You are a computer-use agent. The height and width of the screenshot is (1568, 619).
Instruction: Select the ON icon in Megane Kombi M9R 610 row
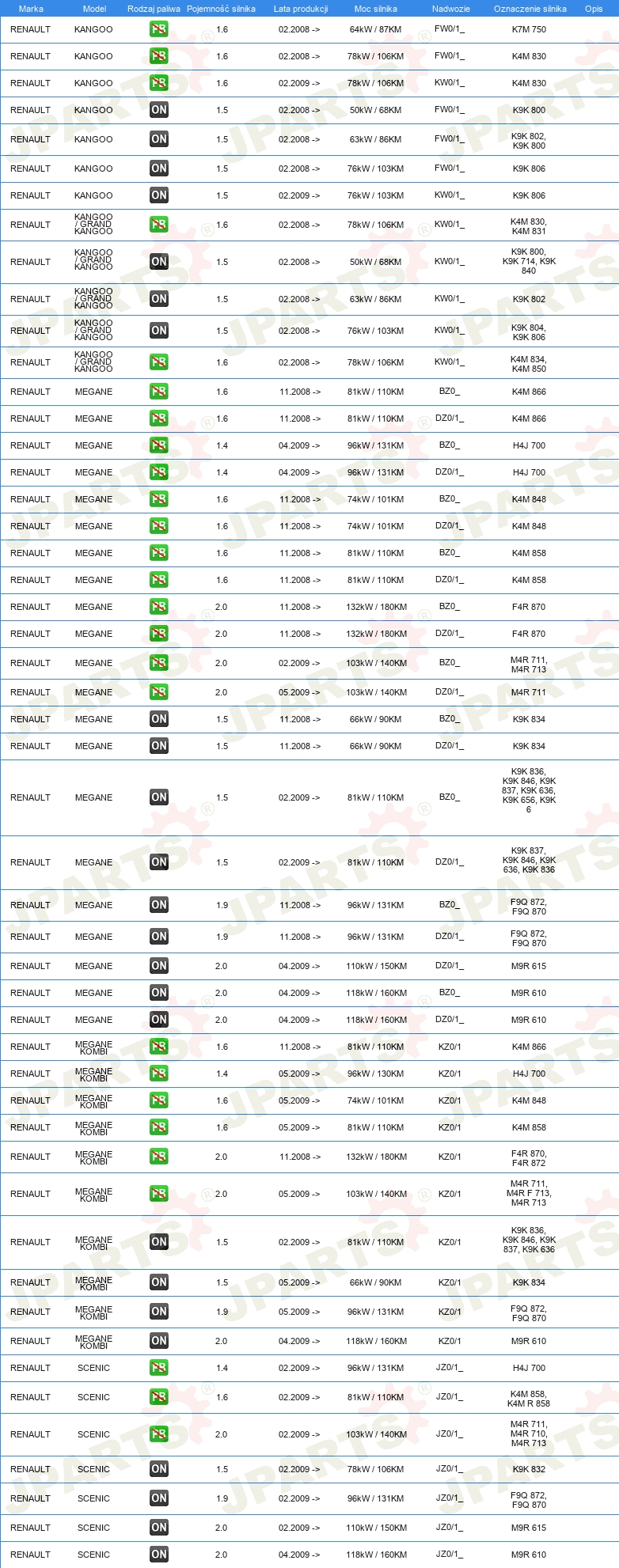pyautogui.click(x=159, y=1341)
